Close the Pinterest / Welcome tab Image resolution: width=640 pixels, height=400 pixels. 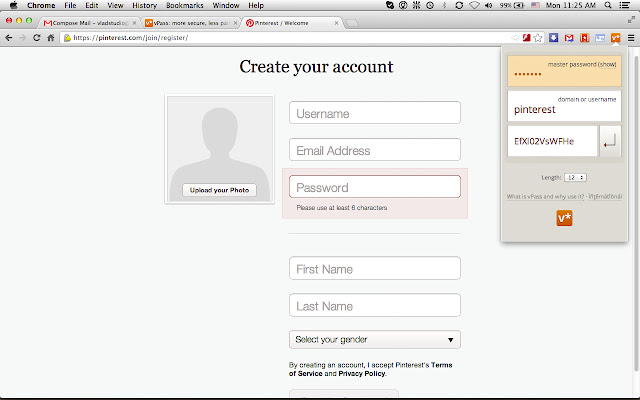336,23
